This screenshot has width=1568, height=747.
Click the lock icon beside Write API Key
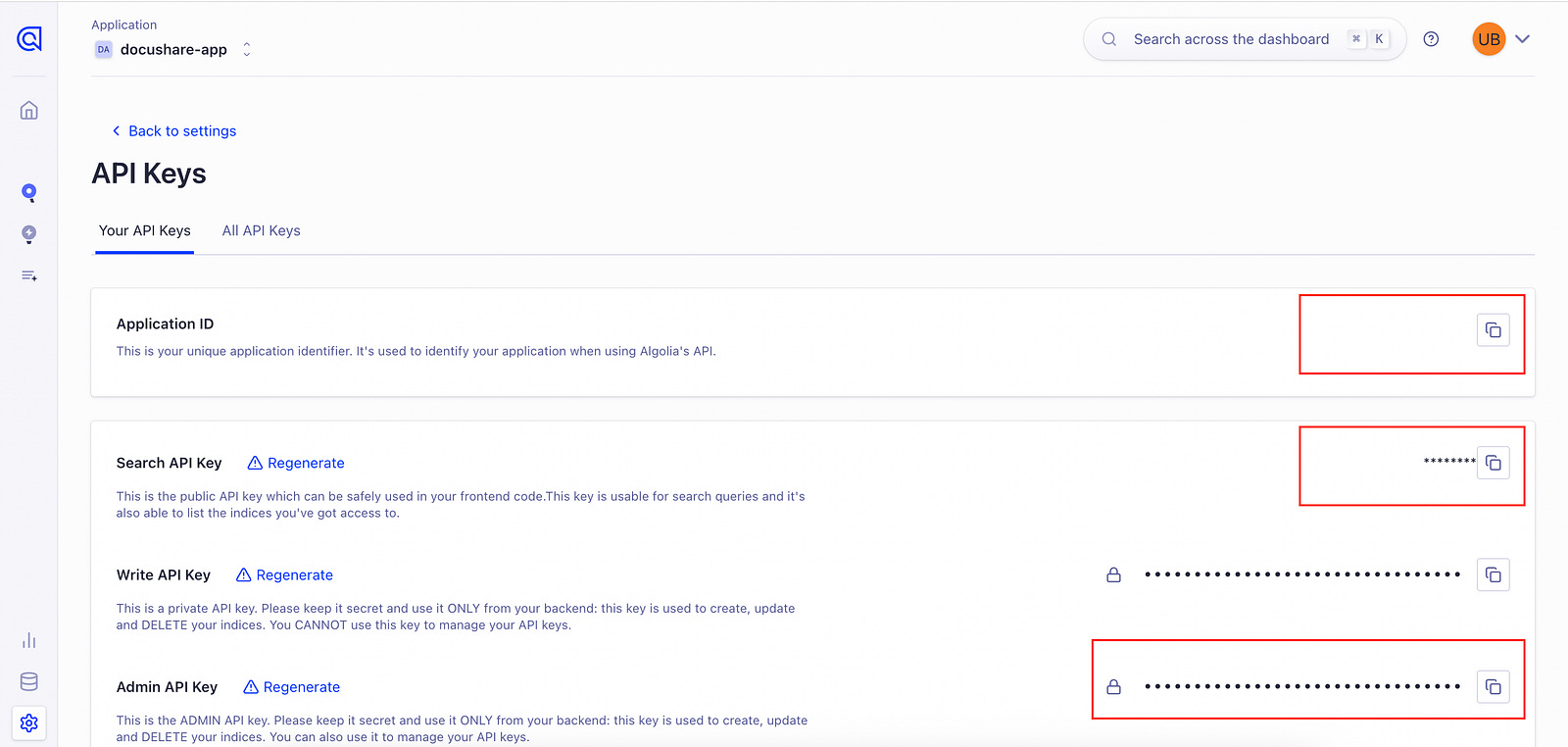tap(1113, 574)
